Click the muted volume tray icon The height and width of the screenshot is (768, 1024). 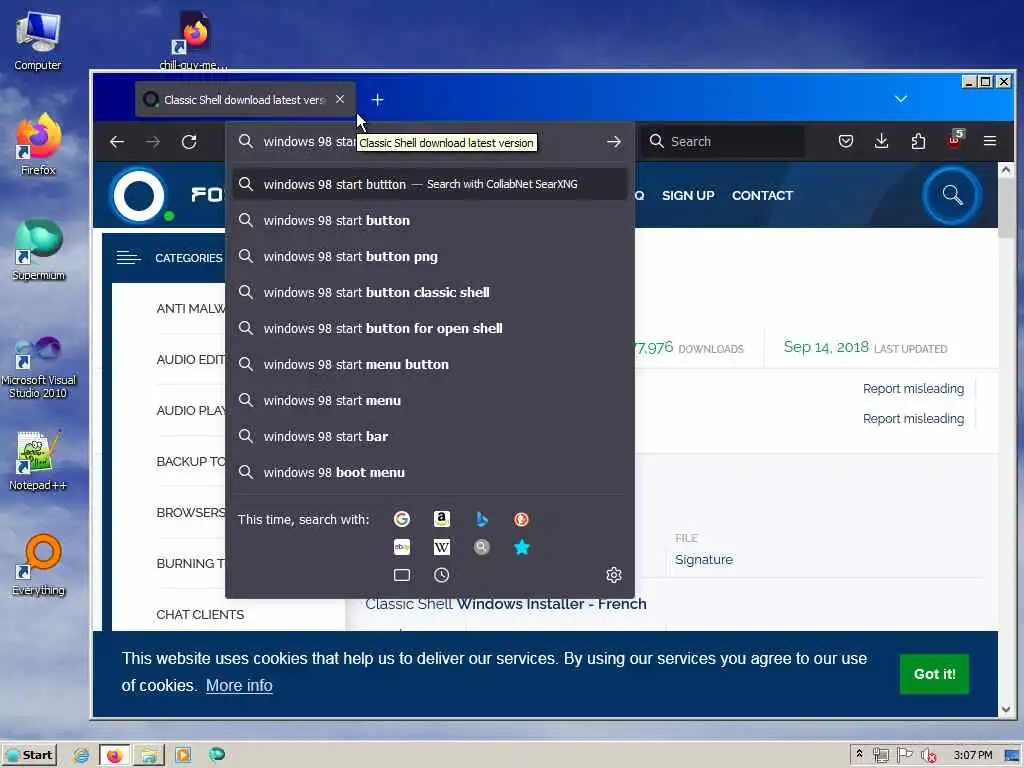(928, 756)
